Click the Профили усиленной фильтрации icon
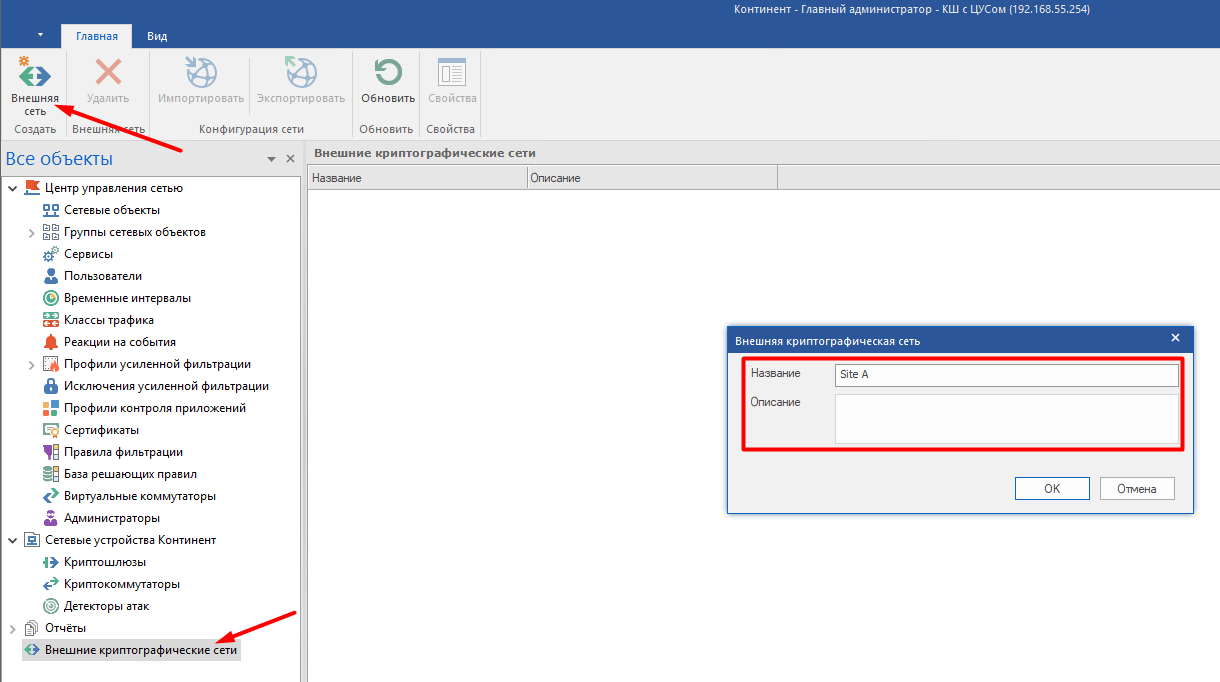Image resolution: width=1220 pixels, height=682 pixels. coord(51,364)
